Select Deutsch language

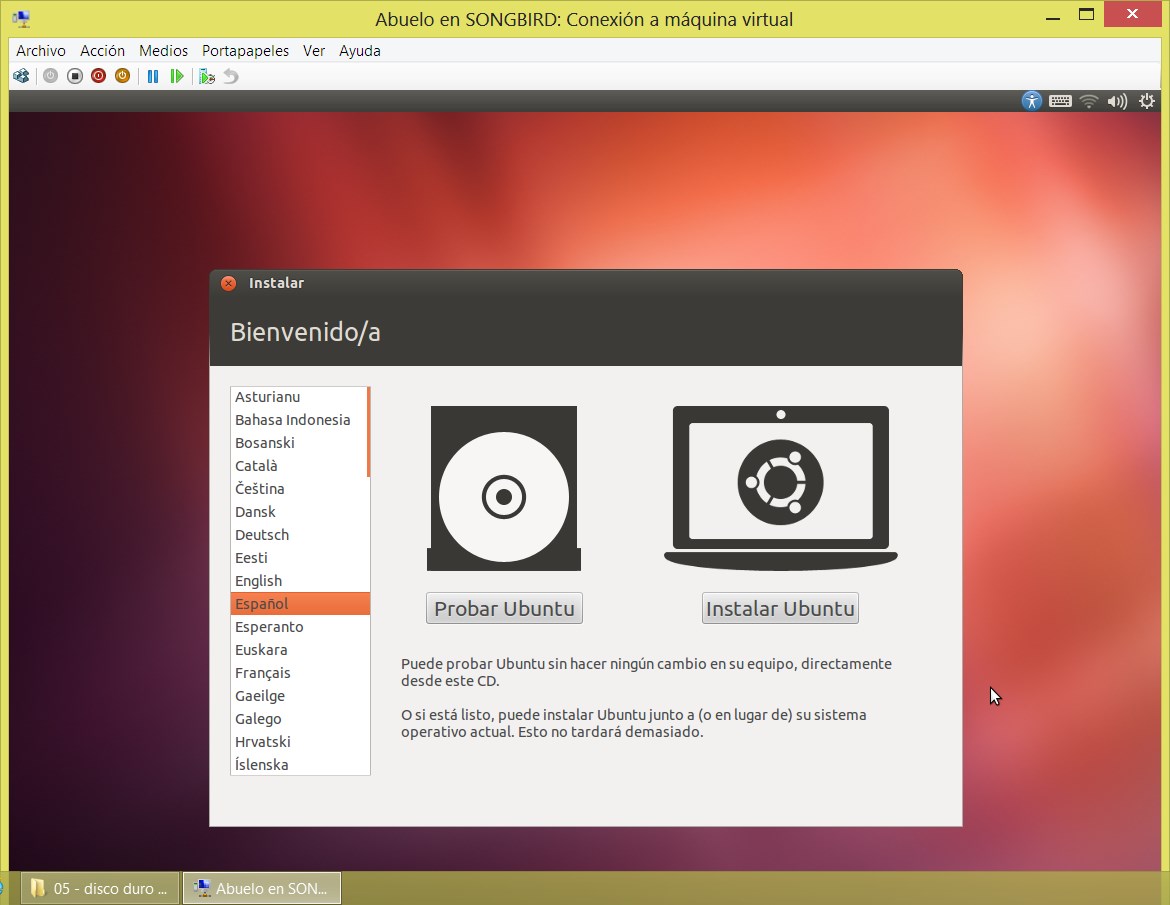pos(299,535)
